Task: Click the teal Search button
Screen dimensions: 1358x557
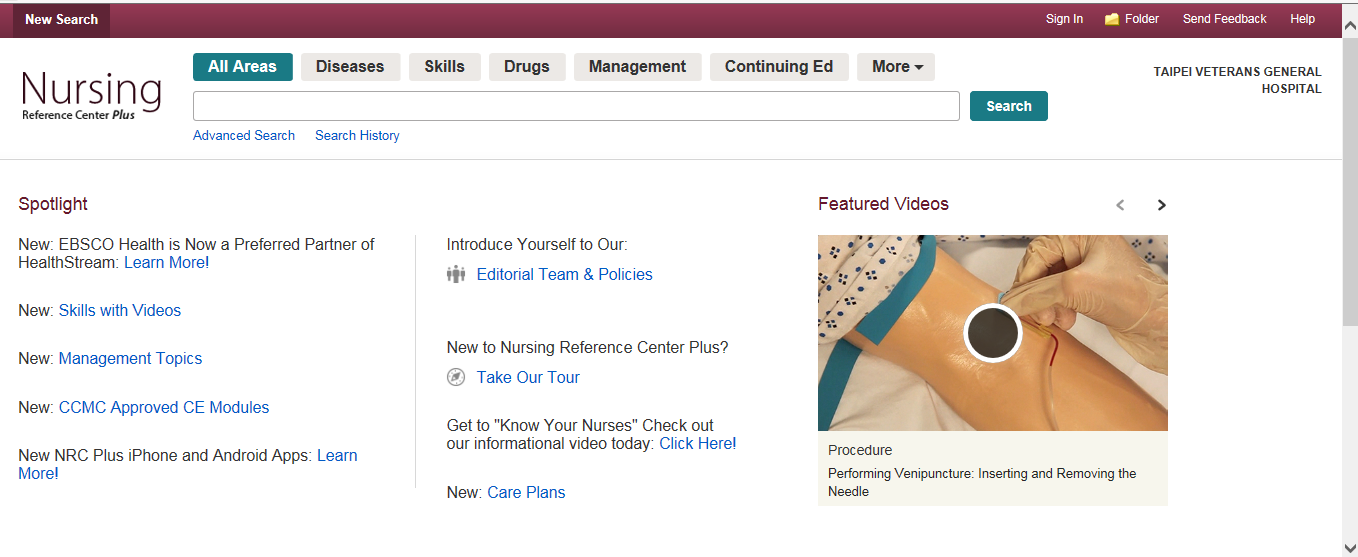Action: [1009, 106]
